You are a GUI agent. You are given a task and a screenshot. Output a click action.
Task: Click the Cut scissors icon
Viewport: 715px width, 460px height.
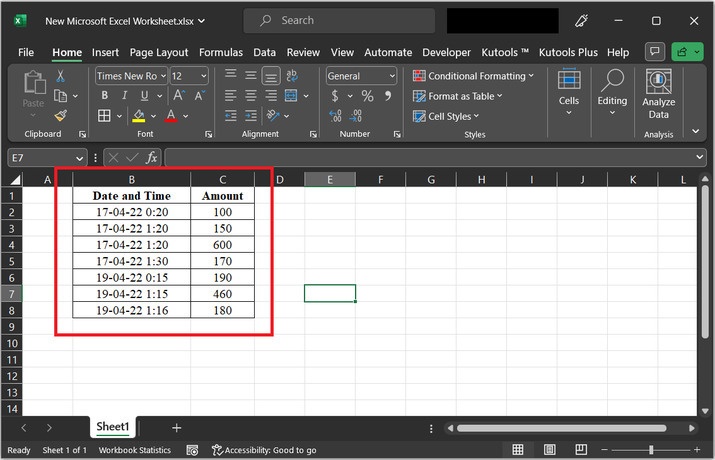[60, 76]
